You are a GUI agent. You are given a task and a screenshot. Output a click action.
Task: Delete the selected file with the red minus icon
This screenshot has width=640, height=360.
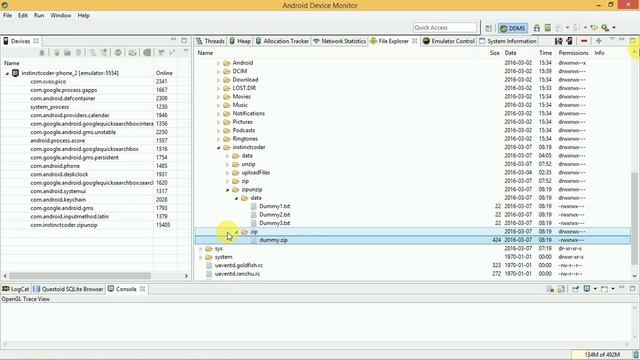pos(584,41)
